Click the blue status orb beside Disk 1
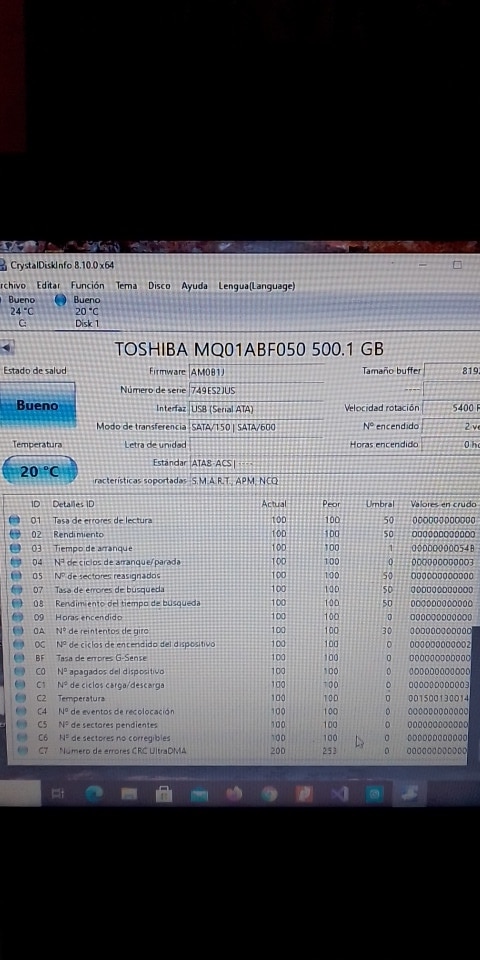 pyautogui.click(x=60, y=301)
